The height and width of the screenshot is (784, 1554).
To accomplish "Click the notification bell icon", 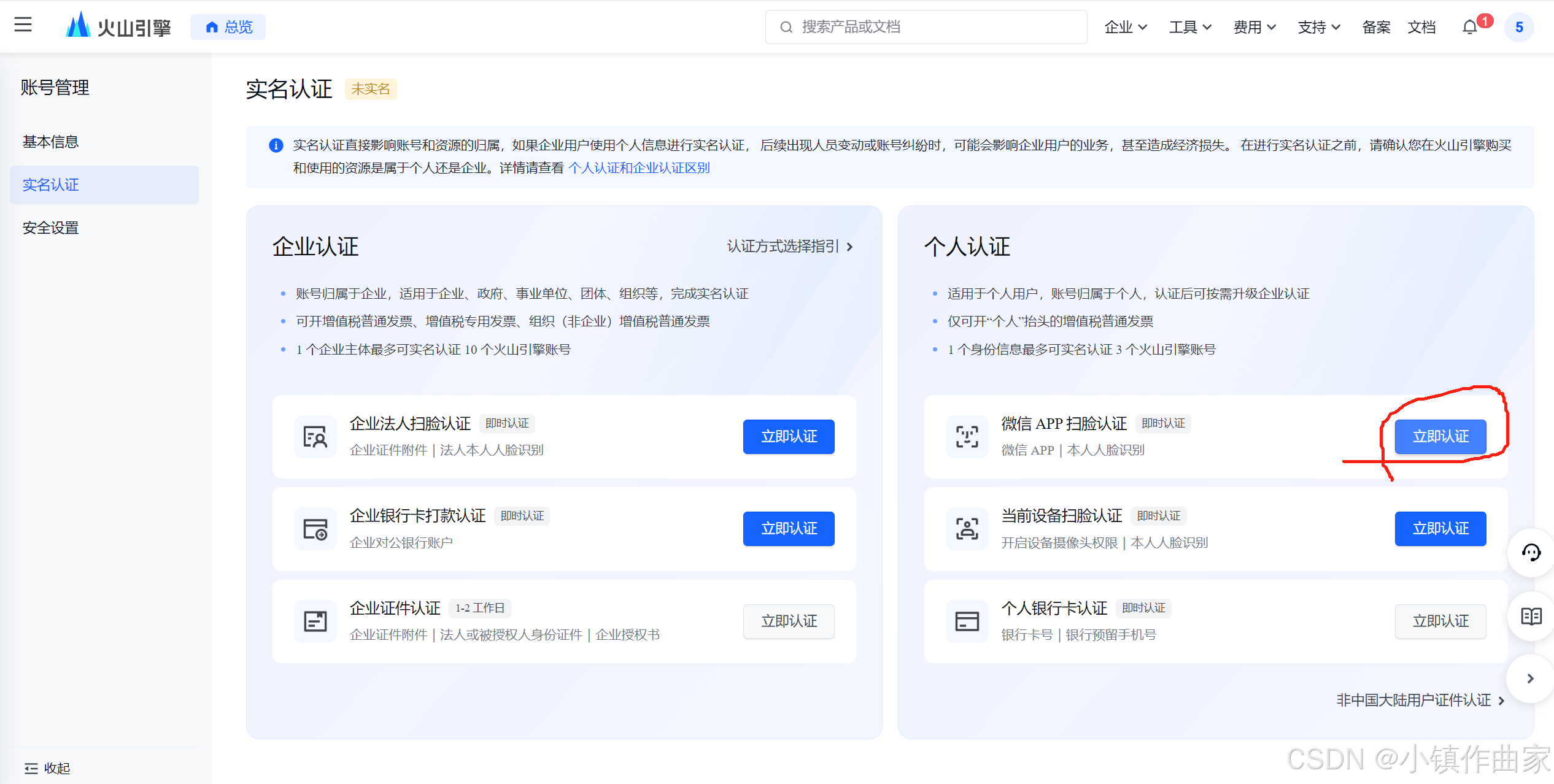I will click(1469, 28).
